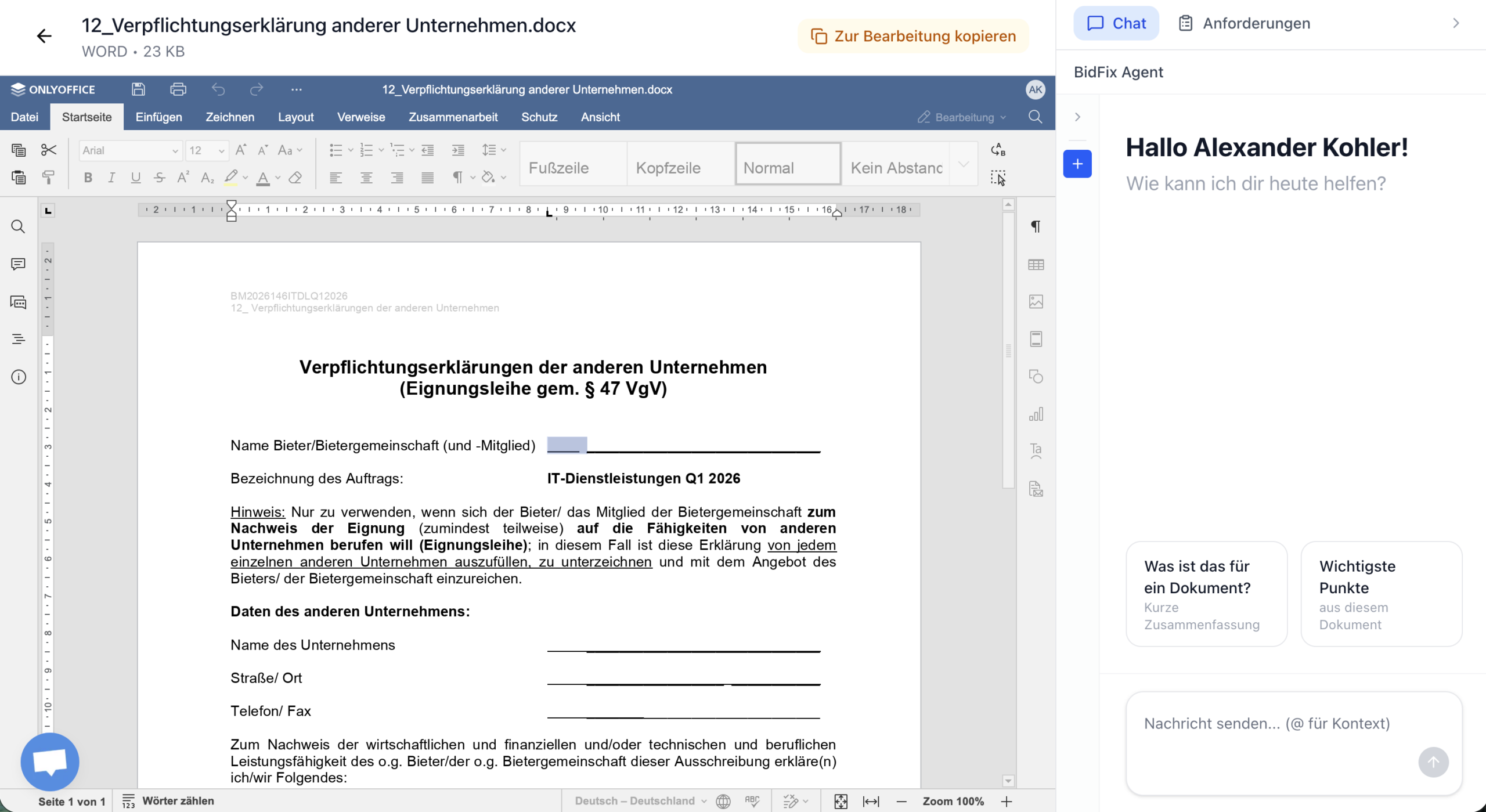The height and width of the screenshot is (812, 1486).
Task: Justify paragraph text
Action: click(427, 178)
